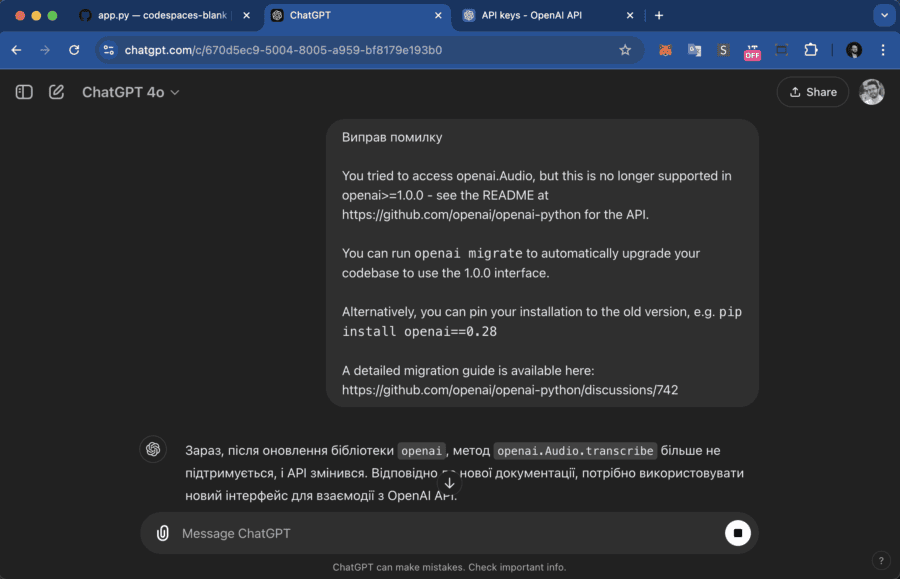Screen dimensions: 900x579
Task: Stop generating with the stop button
Action: [738, 533]
